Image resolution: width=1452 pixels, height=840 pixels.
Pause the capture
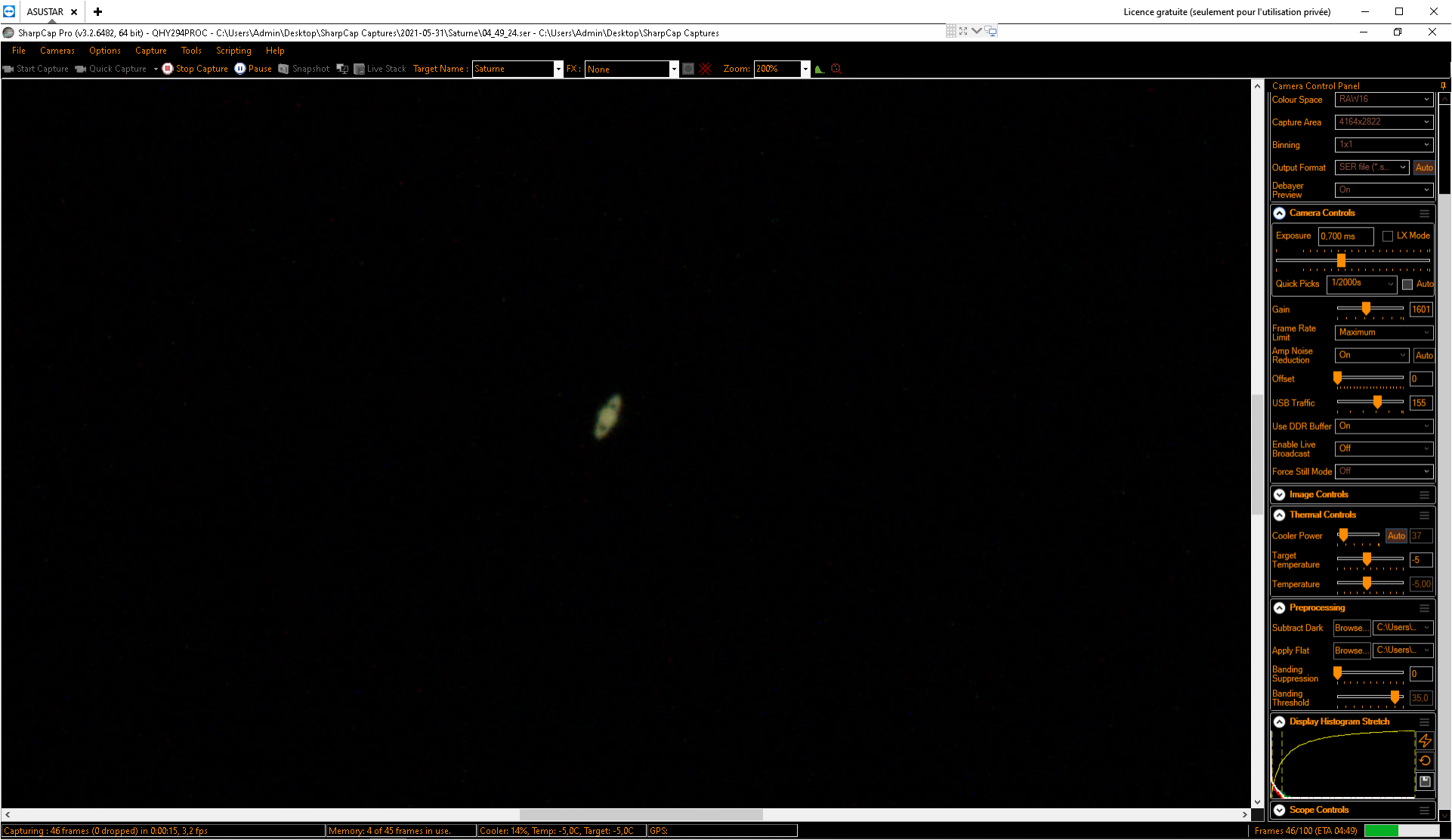(253, 69)
